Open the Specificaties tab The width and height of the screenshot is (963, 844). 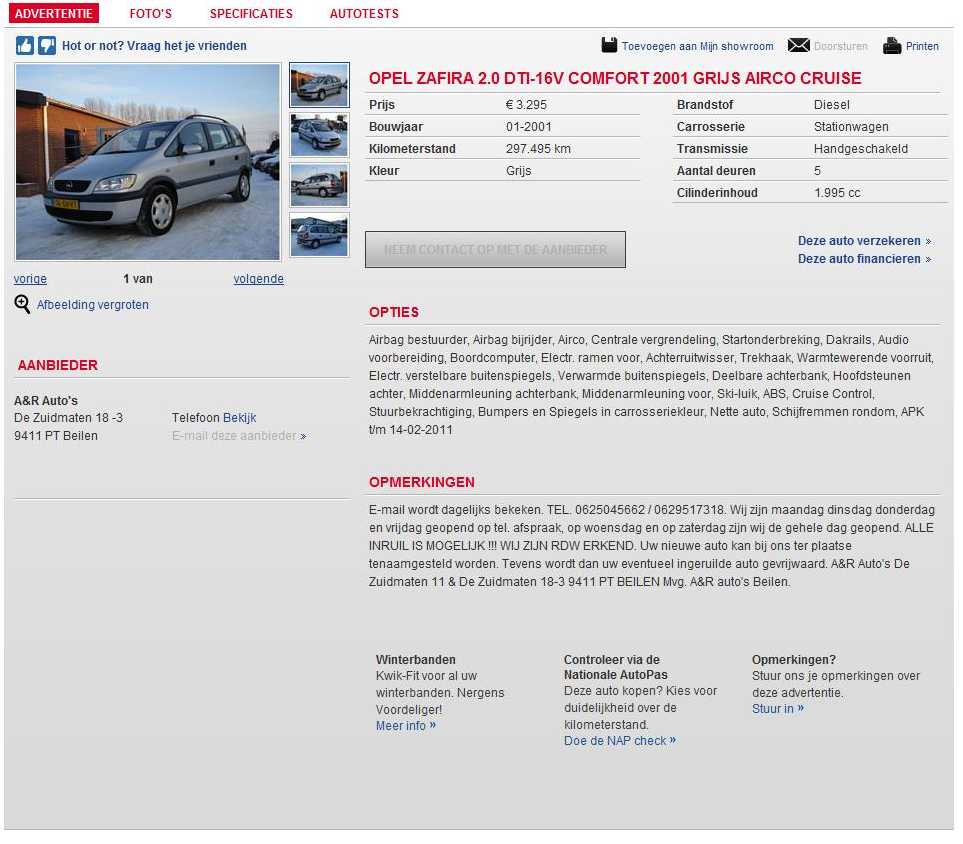251,14
